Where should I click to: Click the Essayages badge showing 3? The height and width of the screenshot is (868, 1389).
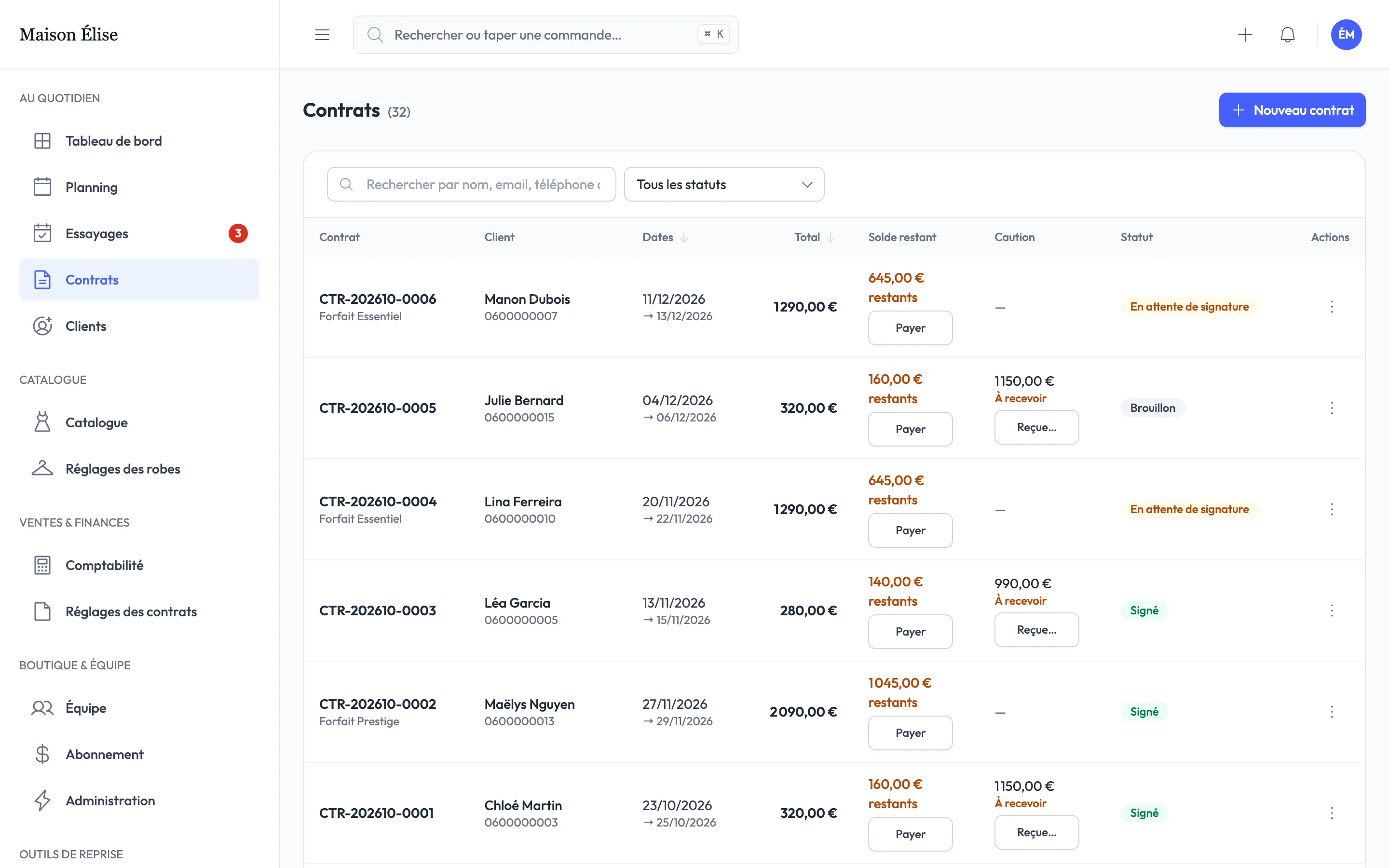238,234
